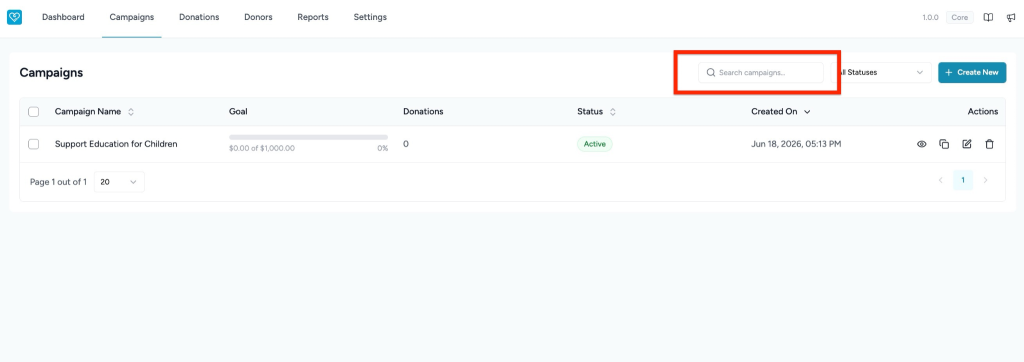Open Support Education for Children campaign name
Viewport: 1024px width, 362px height.
(x=116, y=144)
